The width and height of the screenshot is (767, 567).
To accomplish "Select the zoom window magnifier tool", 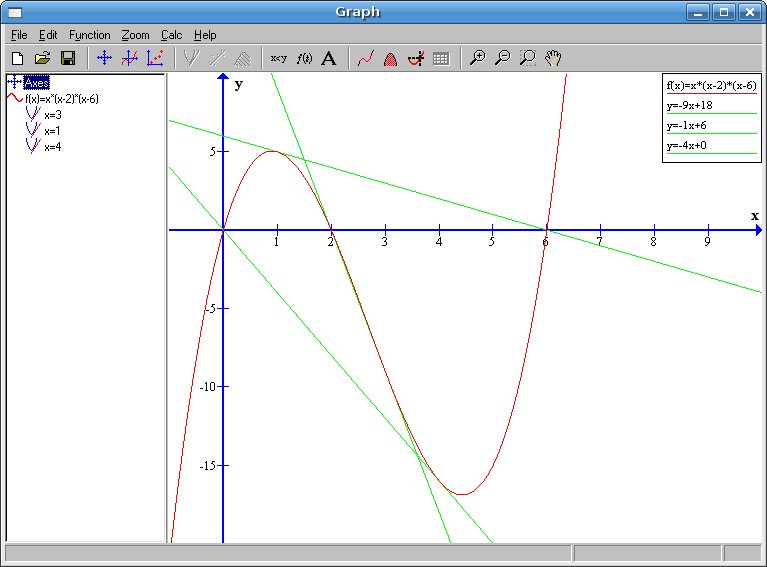I will pyautogui.click(x=528, y=59).
